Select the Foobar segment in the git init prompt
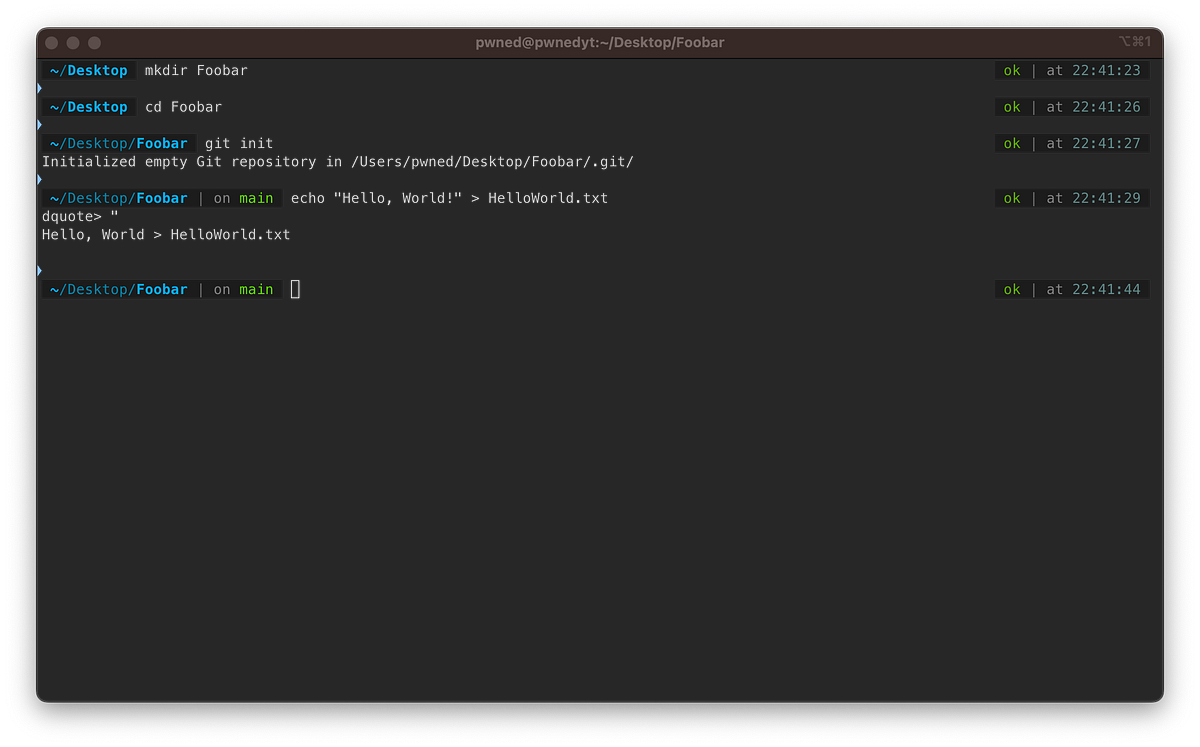This screenshot has height=747, width=1200. (x=162, y=143)
